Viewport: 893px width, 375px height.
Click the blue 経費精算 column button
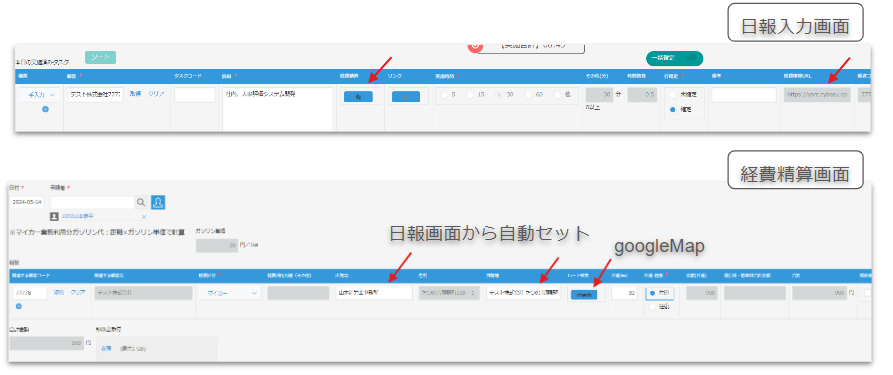[358, 97]
